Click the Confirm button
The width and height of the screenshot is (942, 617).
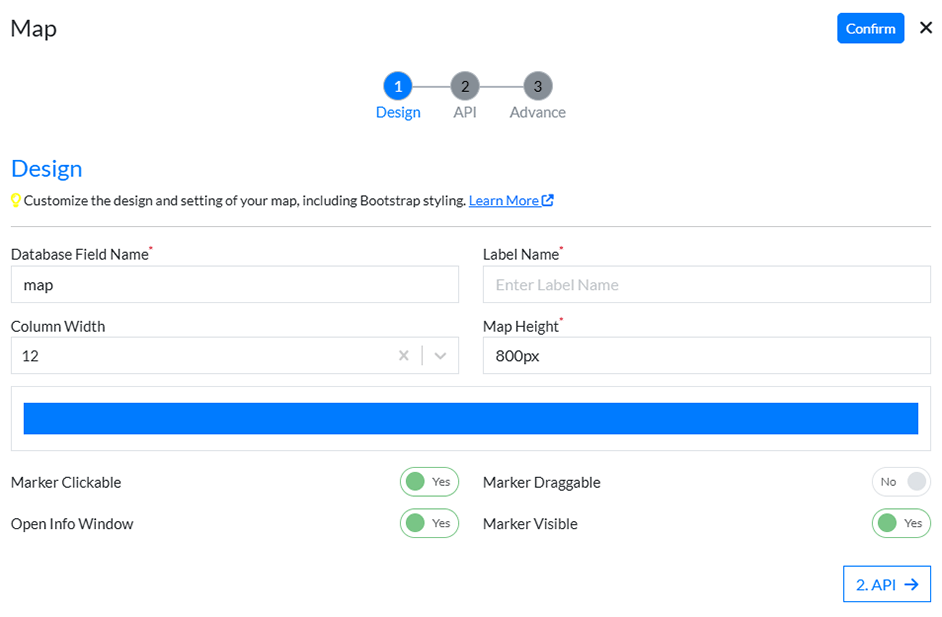click(870, 28)
